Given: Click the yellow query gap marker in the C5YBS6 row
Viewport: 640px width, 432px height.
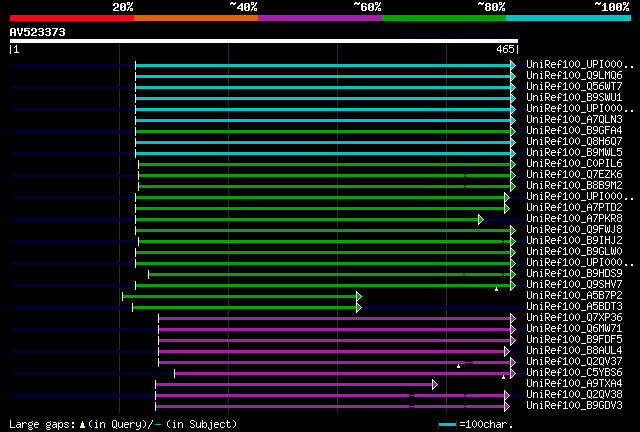Looking at the screenshot, I should [503, 377].
